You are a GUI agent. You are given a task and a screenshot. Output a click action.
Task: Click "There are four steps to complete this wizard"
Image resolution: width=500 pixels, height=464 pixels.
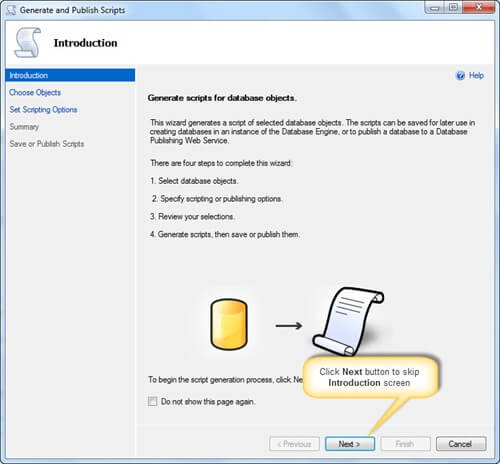click(221, 163)
